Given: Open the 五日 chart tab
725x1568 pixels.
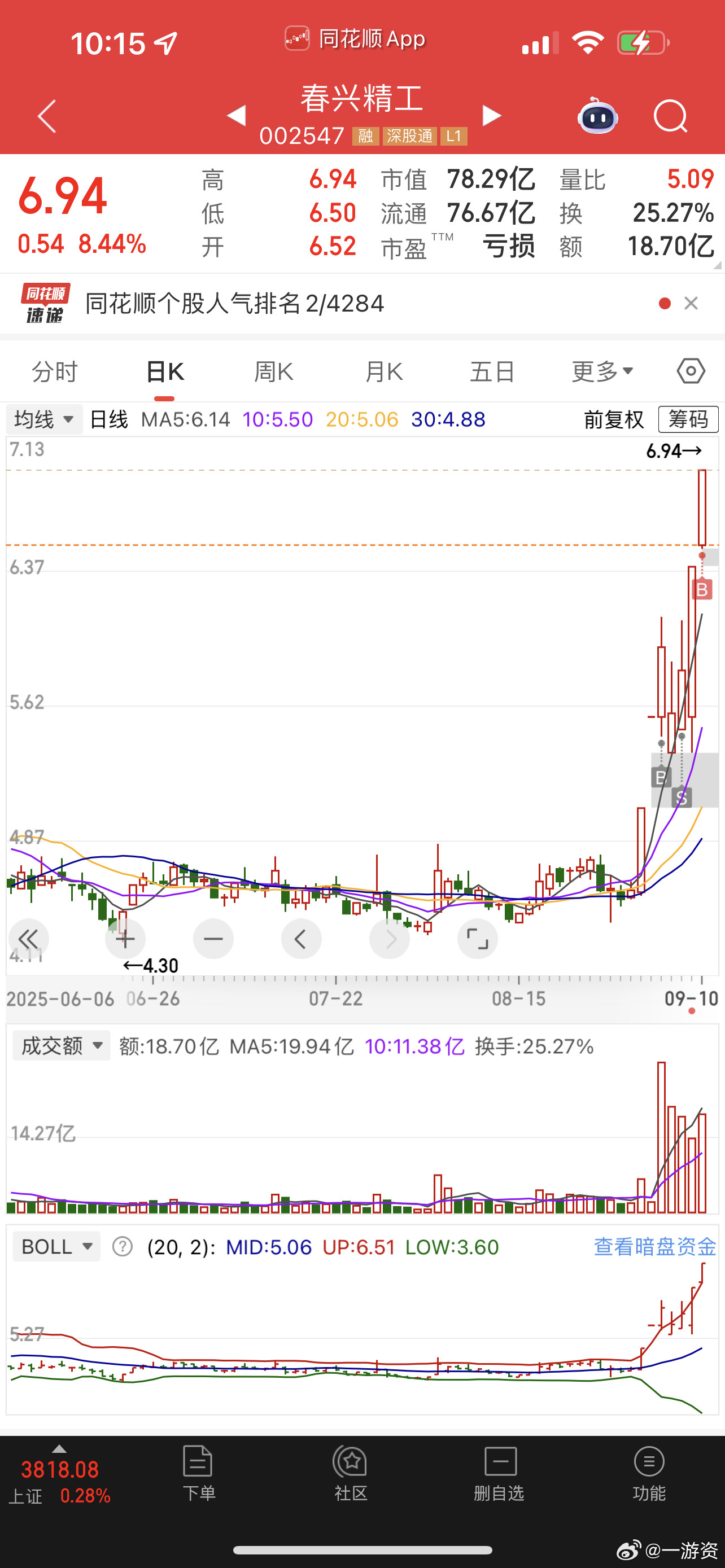Looking at the screenshot, I should (x=493, y=371).
